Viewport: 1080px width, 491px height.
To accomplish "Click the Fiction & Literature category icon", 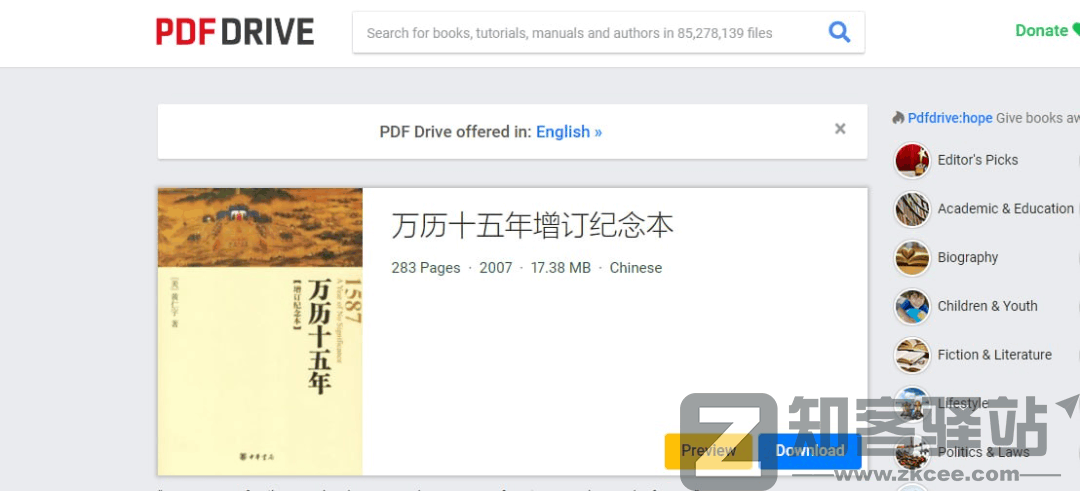I will tap(913, 356).
